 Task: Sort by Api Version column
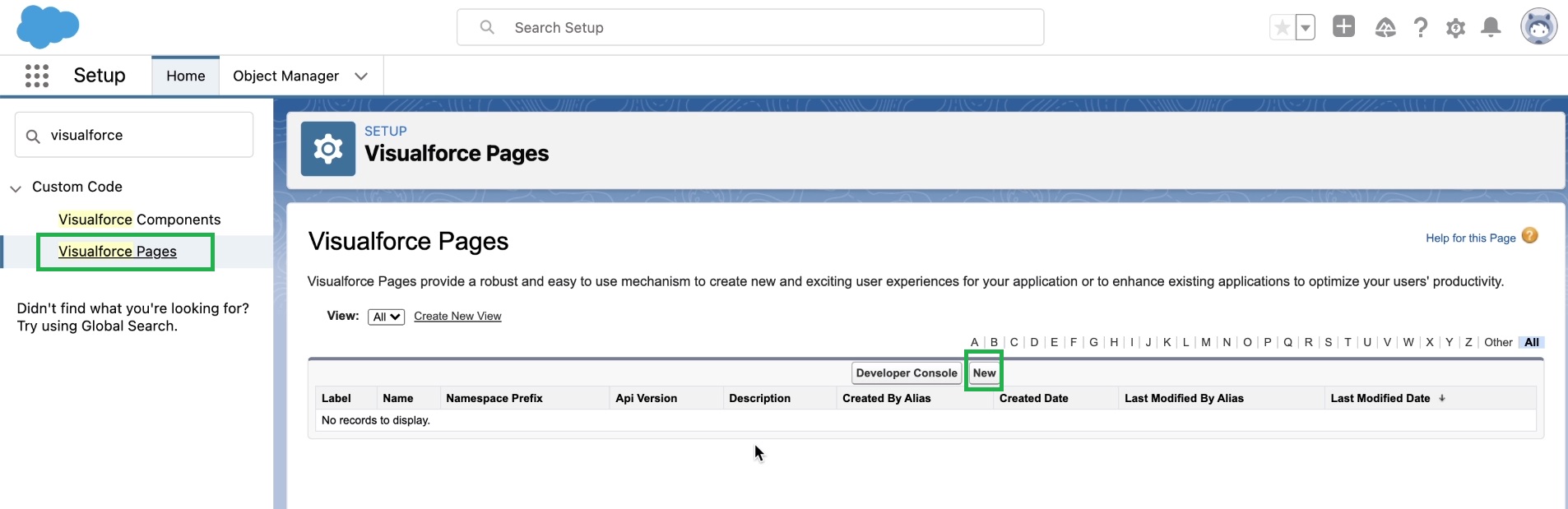(647, 398)
